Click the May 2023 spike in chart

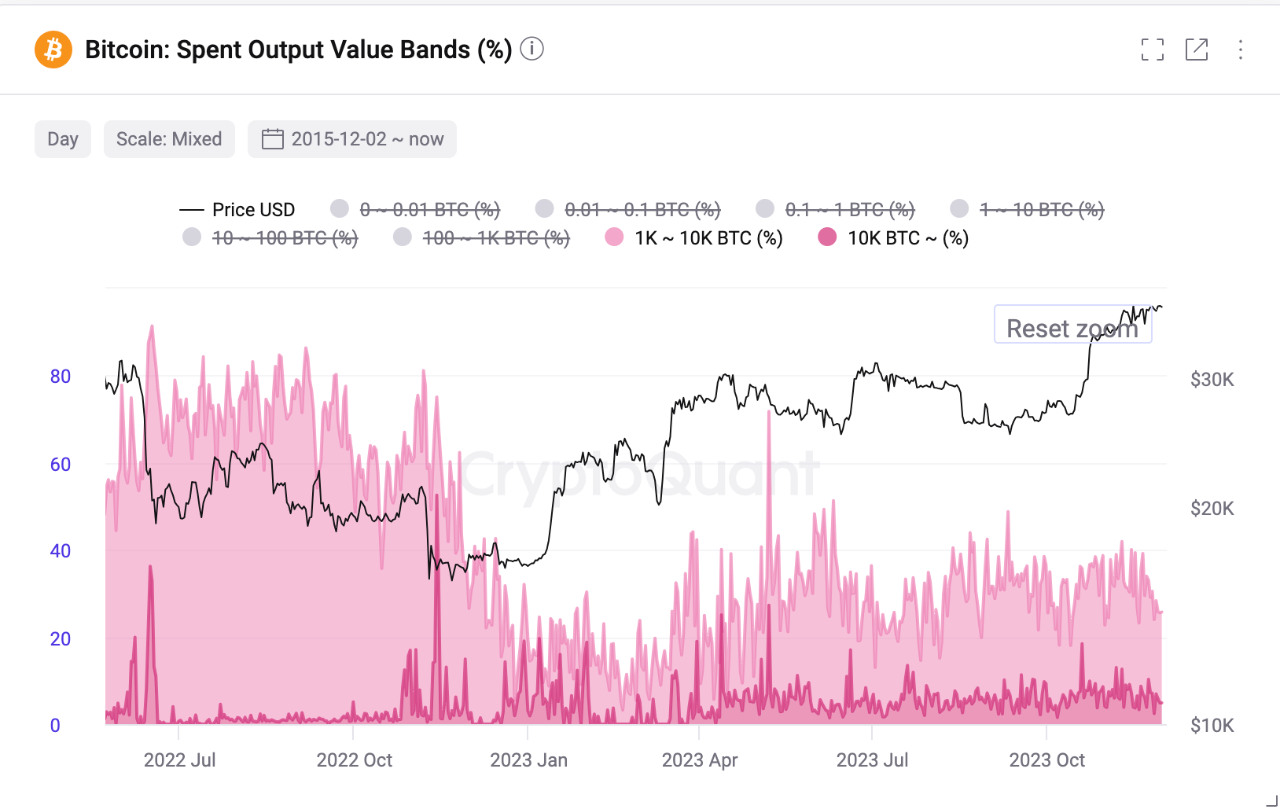(769, 420)
